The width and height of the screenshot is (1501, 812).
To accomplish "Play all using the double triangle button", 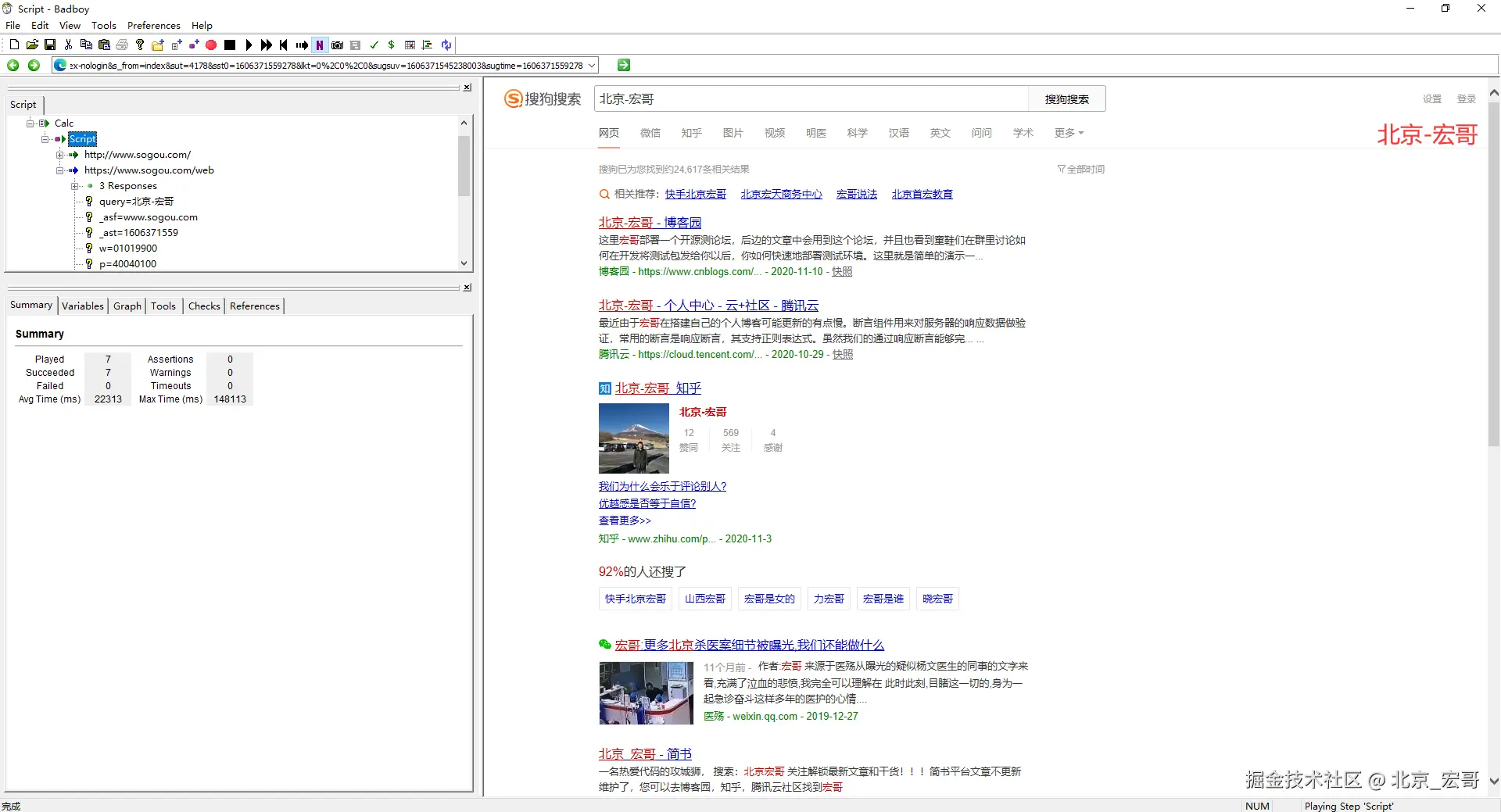I will pyautogui.click(x=267, y=45).
